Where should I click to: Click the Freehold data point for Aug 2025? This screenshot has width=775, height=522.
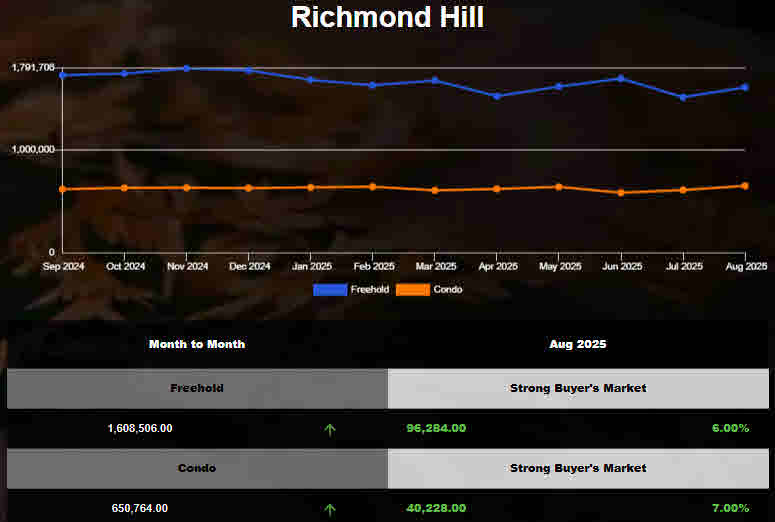745,87
